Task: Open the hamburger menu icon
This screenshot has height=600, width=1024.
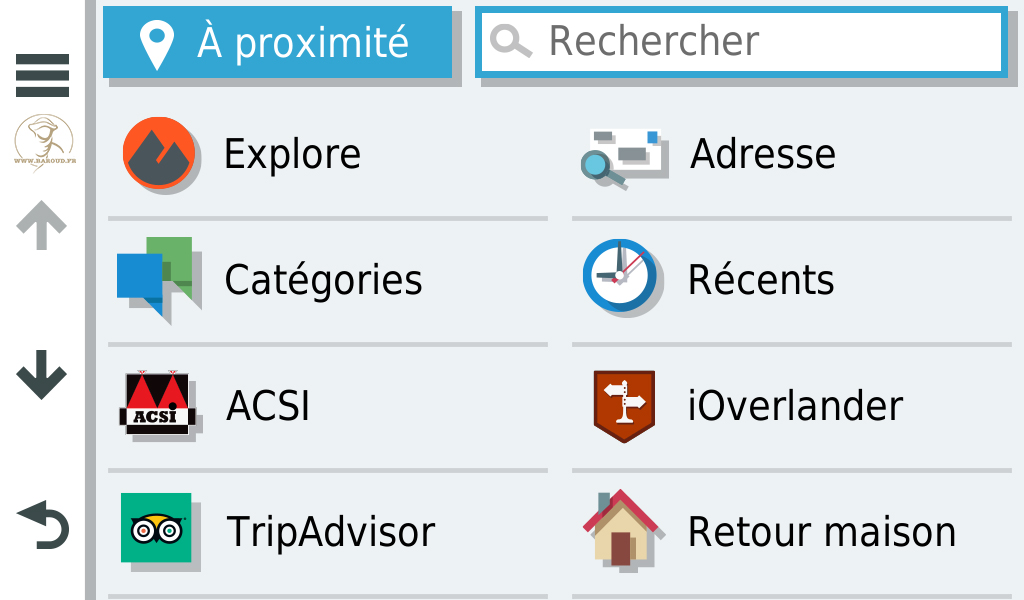Action: coord(42,75)
